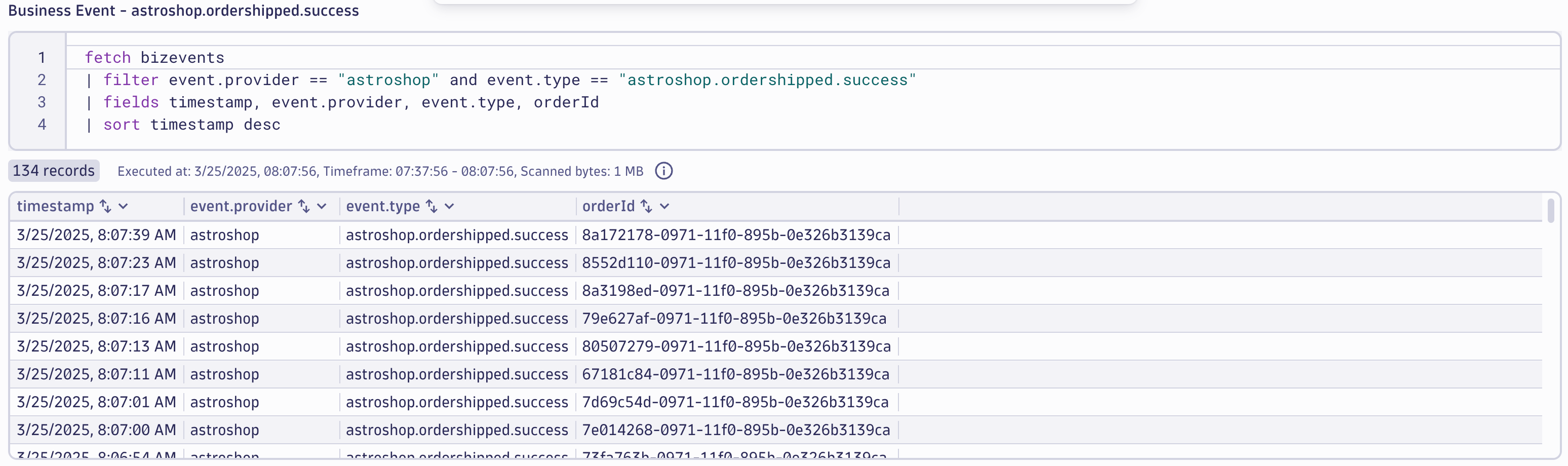Click the astroshop provider cell in the 8:07:39 row

click(x=224, y=235)
